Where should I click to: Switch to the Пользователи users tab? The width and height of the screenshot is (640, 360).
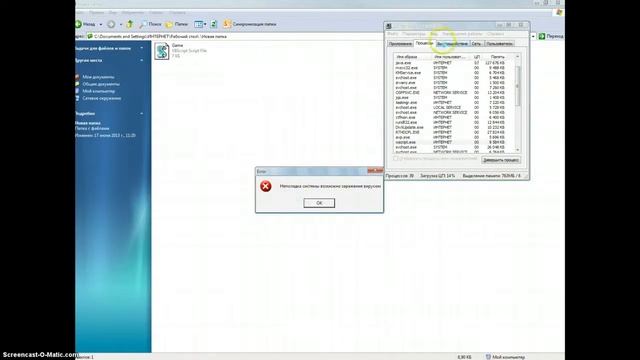[499, 44]
